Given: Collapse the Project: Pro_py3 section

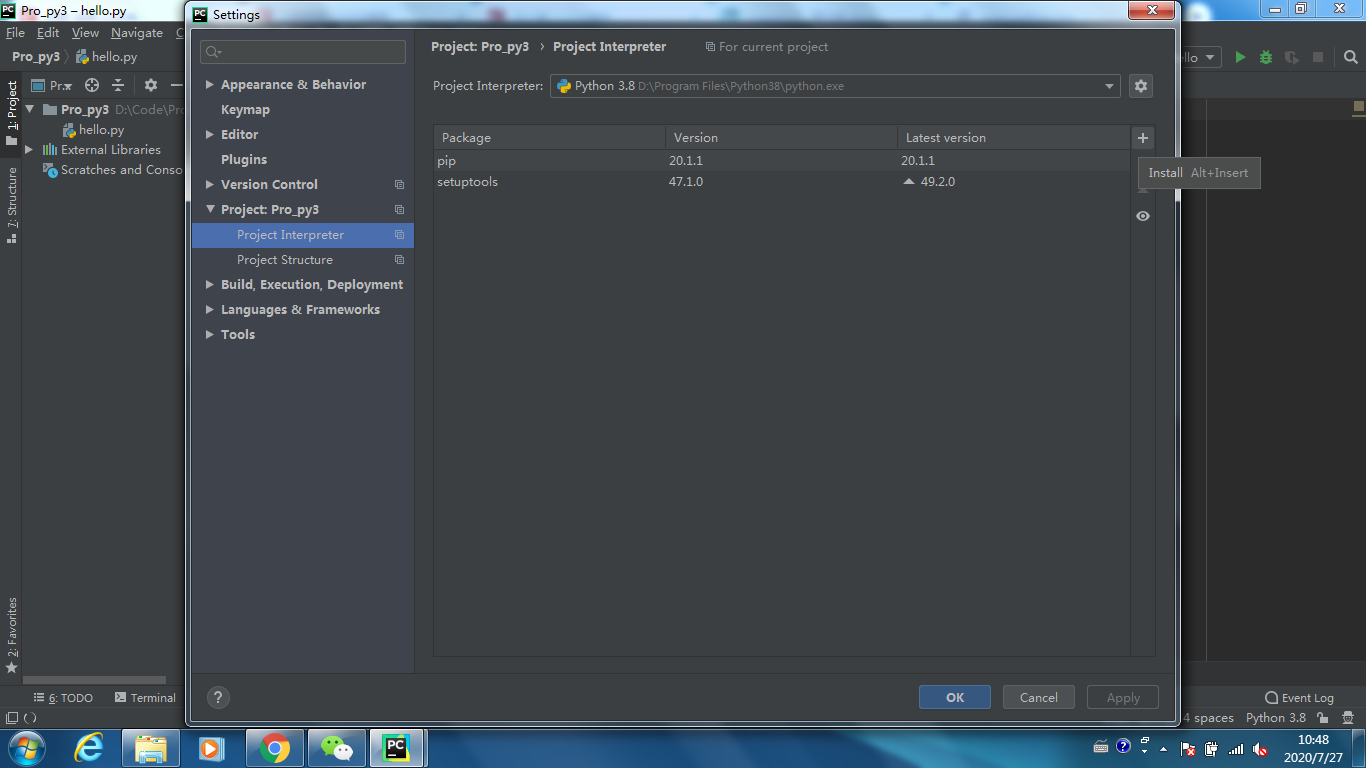Looking at the screenshot, I should (210, 210).
